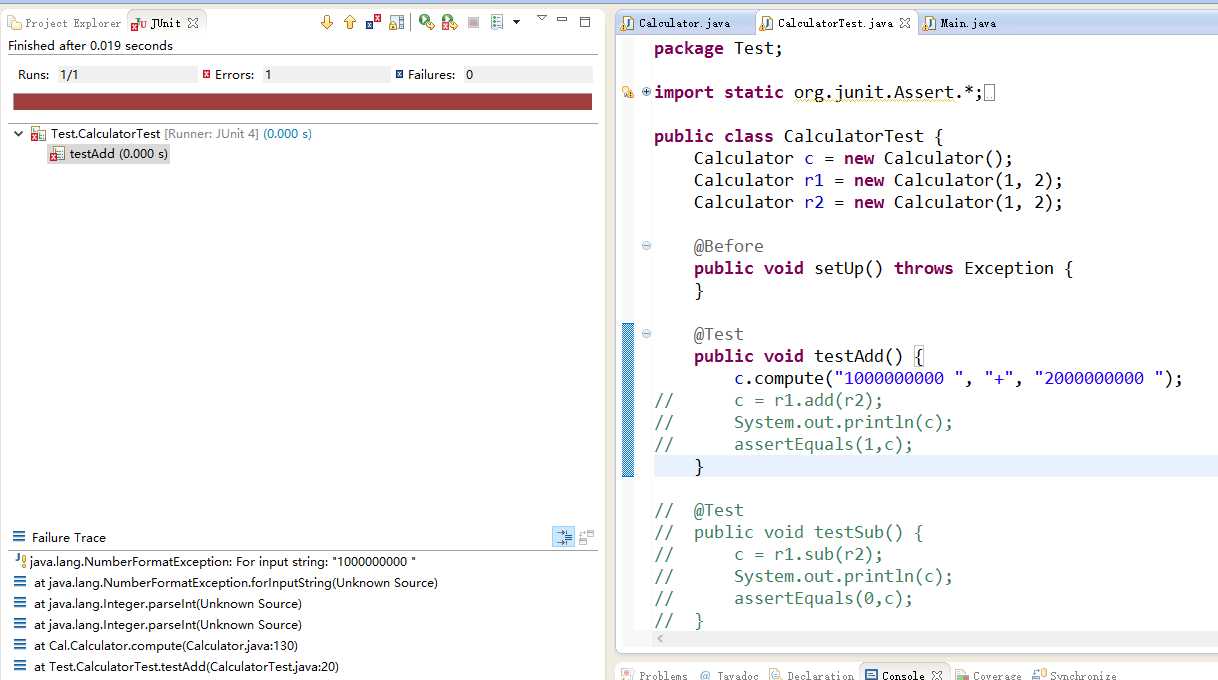Rerun test with failures first
1218x680 pixels.
coord(449,22)
